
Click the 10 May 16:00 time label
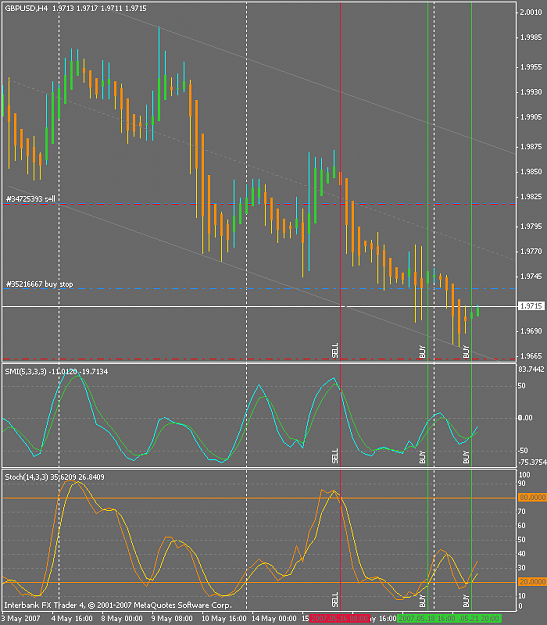[x=224, y=619]
